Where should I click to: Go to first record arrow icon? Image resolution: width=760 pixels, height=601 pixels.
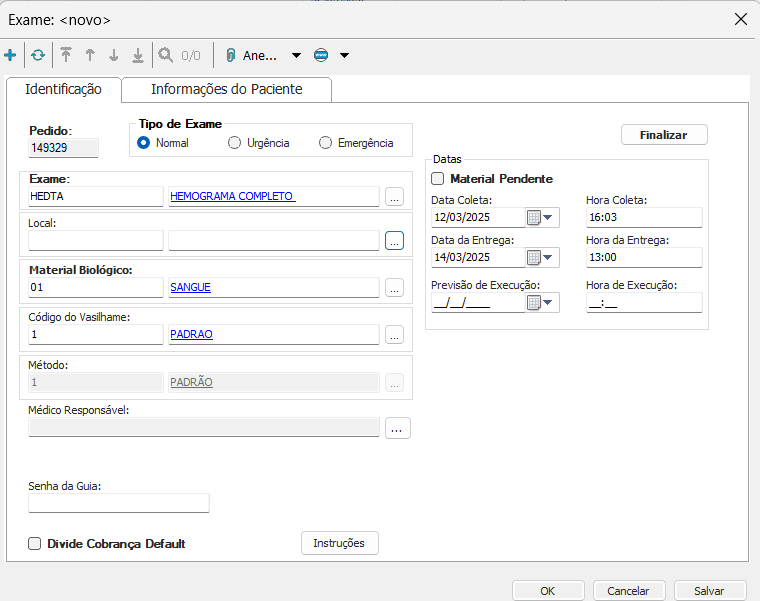pyautogui.click(x=66, y=55)
